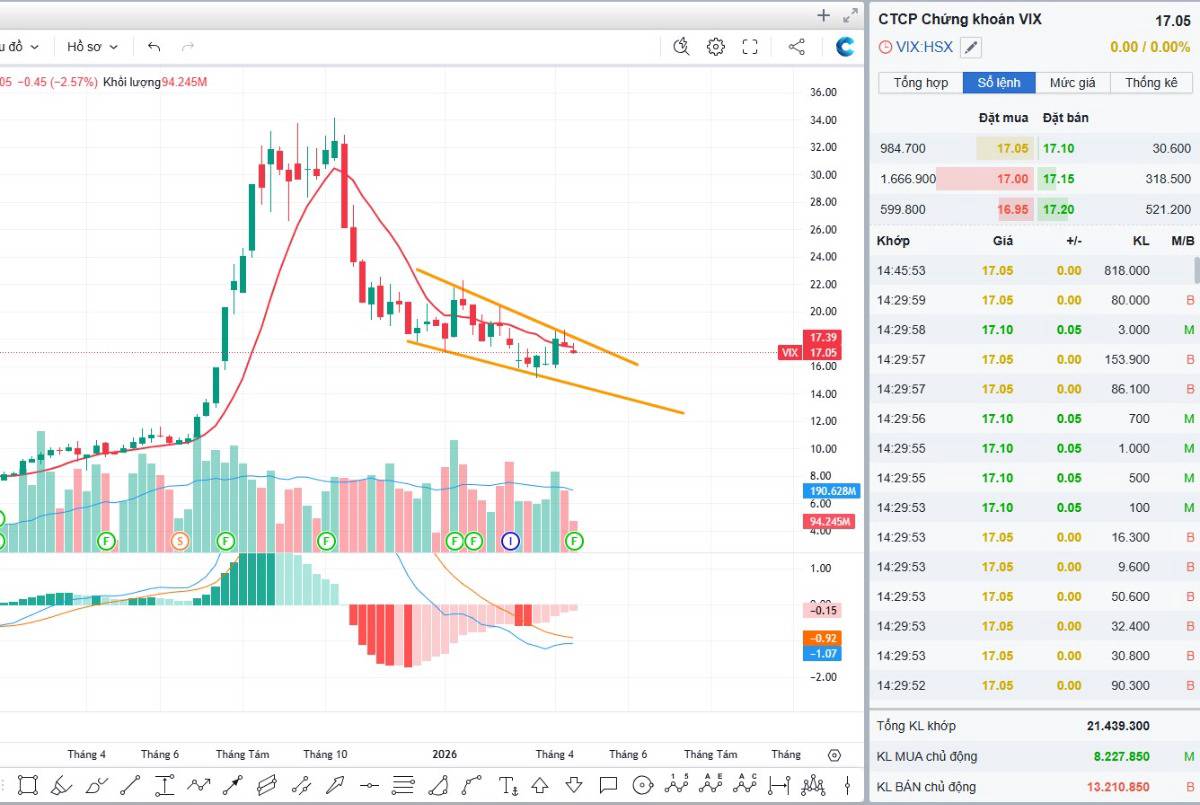This screenshot has height=805, width=1200.
Task: Expand the chart panel with diagonal arrows
Action: pyautogui.click(x=851, y=15)
